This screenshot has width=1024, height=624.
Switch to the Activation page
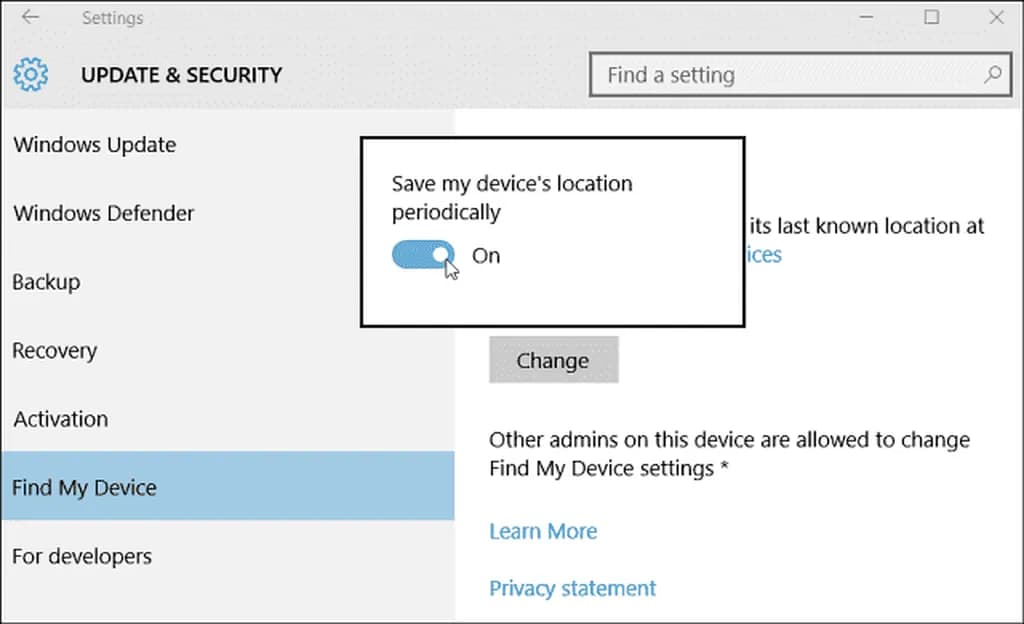pos(61,419)
